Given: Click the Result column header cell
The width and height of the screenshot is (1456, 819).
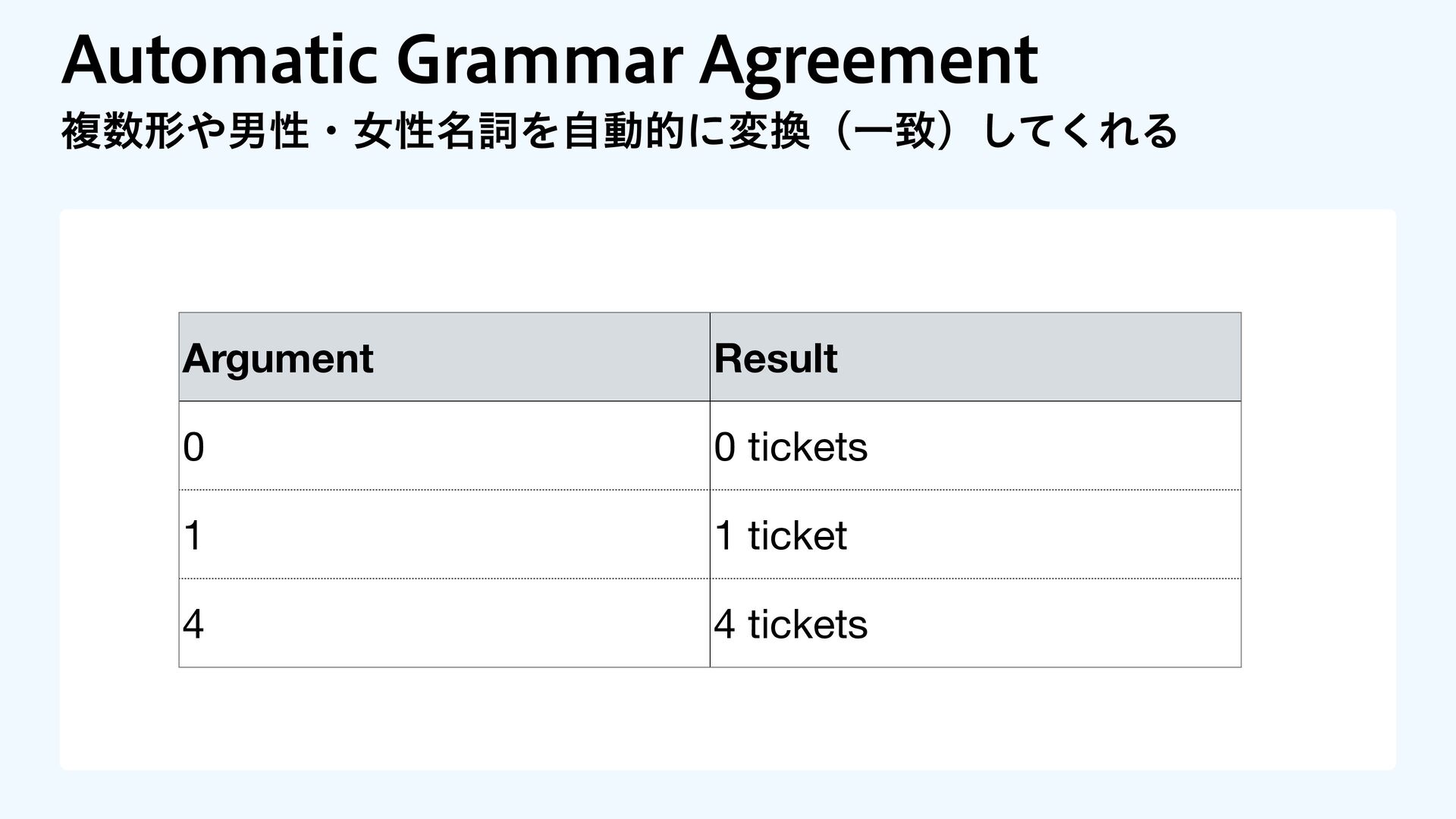Looking at the screenshot, I should (974, 357).
